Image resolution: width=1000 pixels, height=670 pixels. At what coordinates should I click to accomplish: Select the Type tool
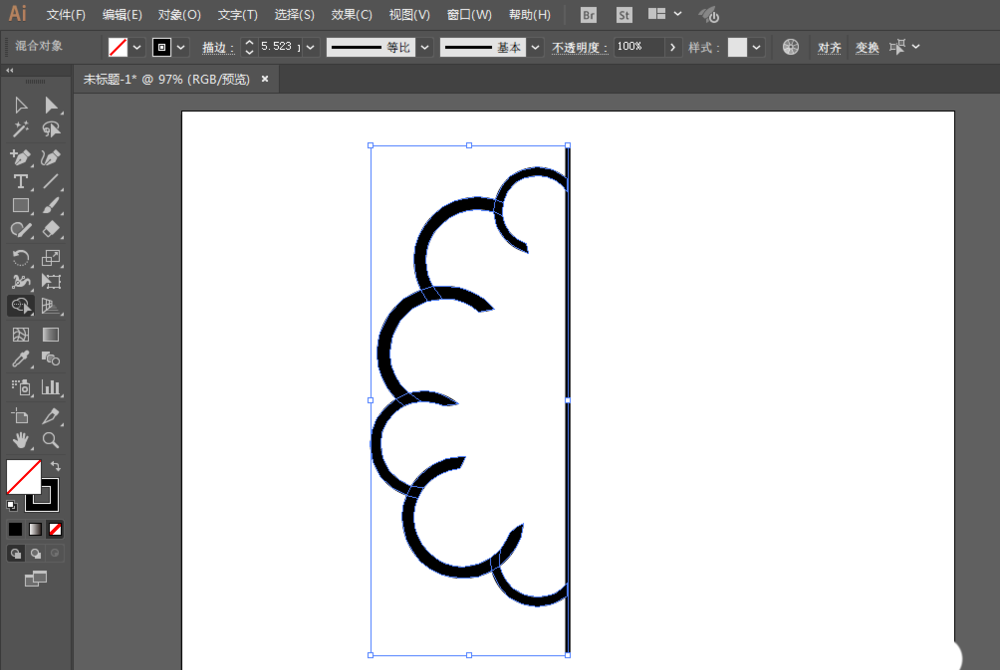coord(20,181)
